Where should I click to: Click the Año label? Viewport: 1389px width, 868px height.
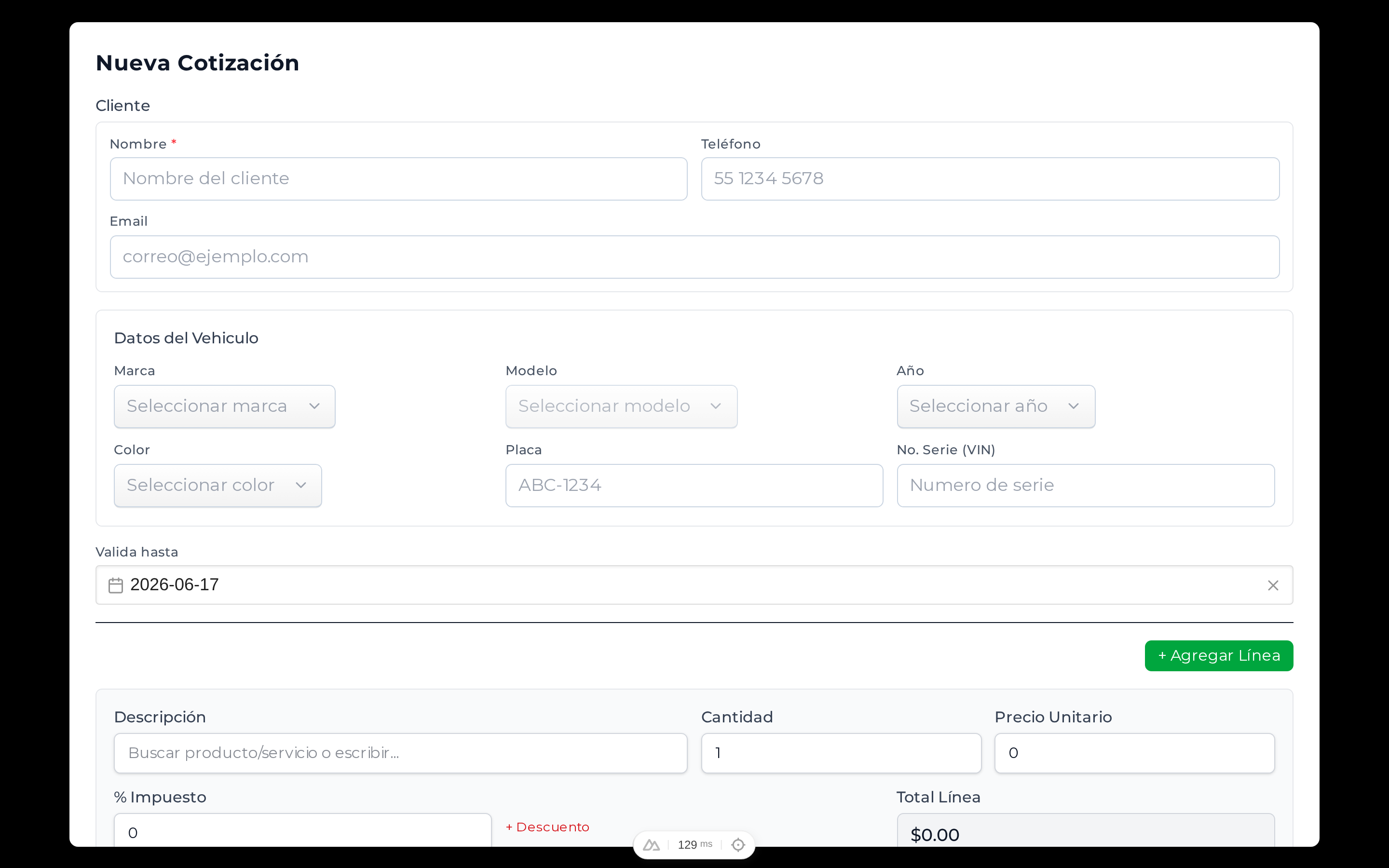tap(910, 370)
